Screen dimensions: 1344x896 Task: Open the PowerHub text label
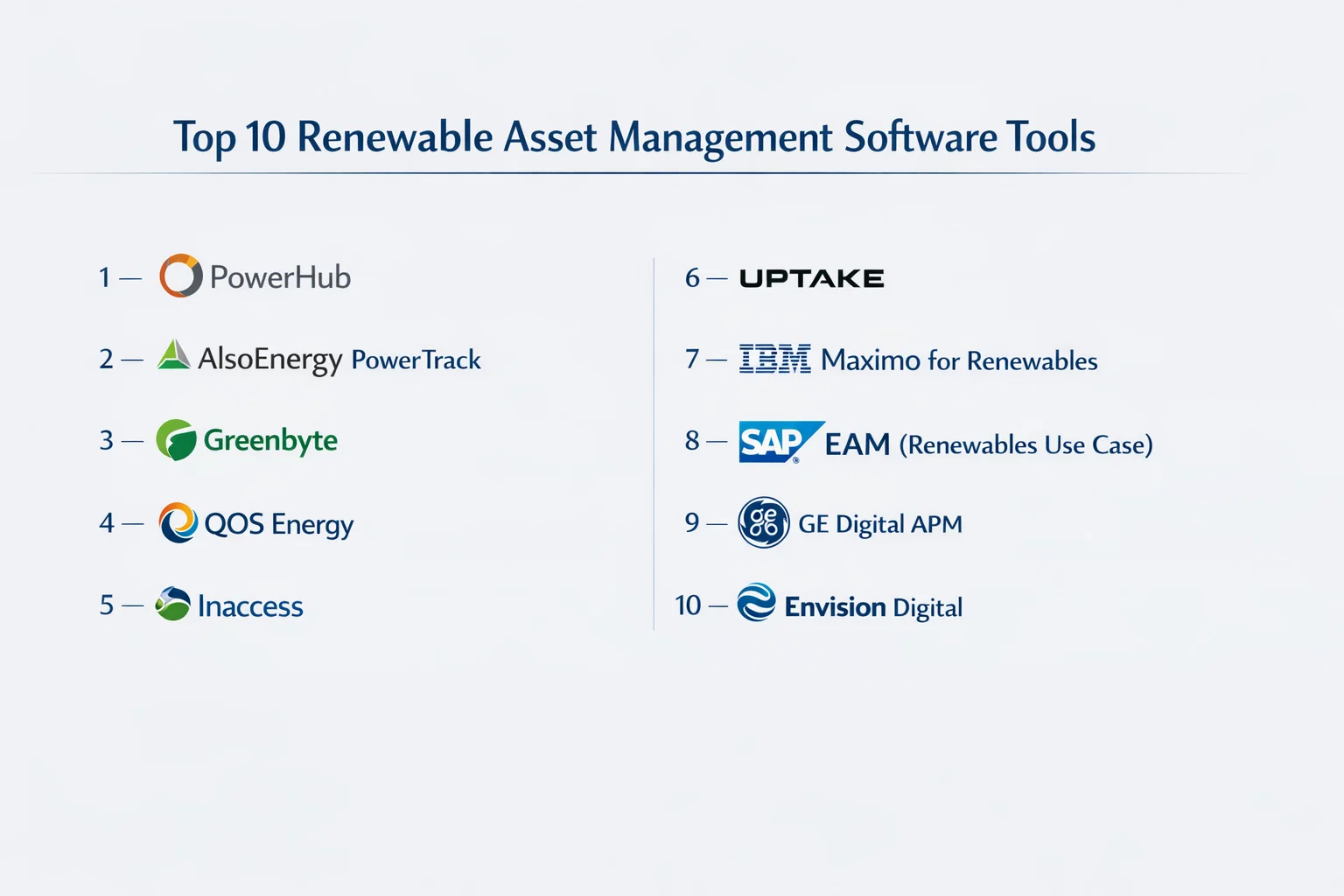coord(280,277)
